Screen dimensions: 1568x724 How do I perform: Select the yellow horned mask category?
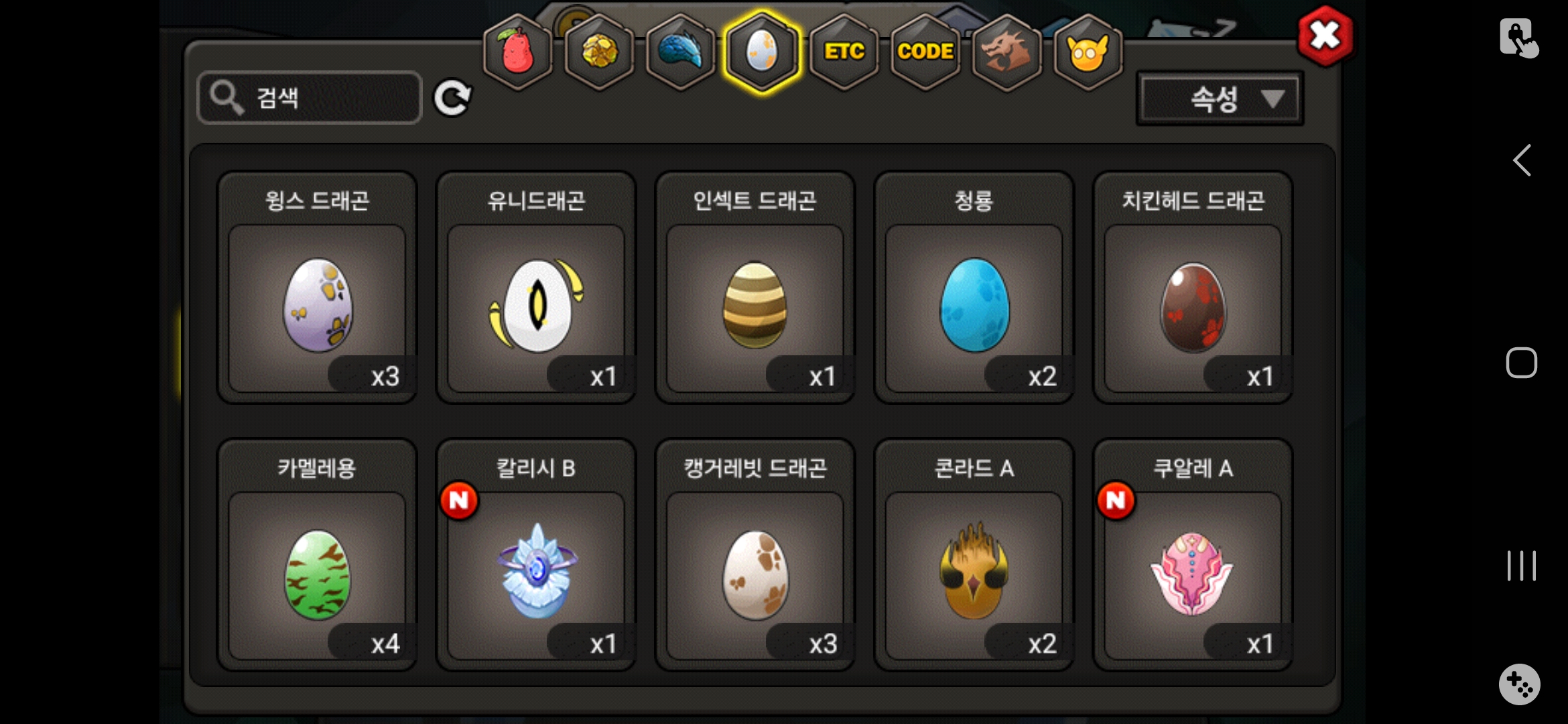click(1088, 52)
